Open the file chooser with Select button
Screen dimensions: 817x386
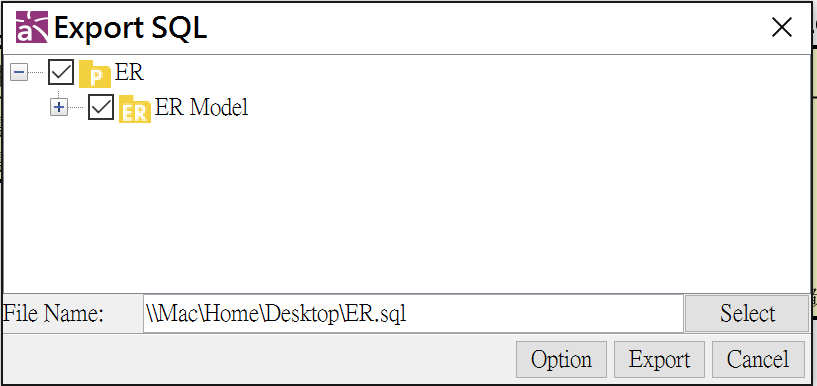747,314
